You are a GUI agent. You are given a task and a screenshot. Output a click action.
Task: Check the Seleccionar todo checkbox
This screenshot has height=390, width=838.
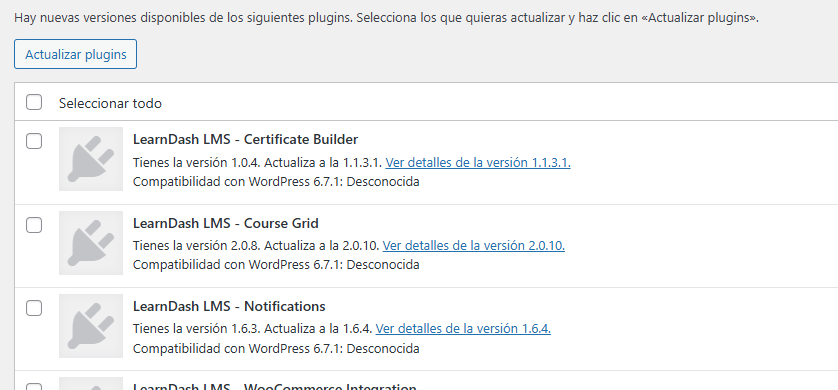pos(34,102)
